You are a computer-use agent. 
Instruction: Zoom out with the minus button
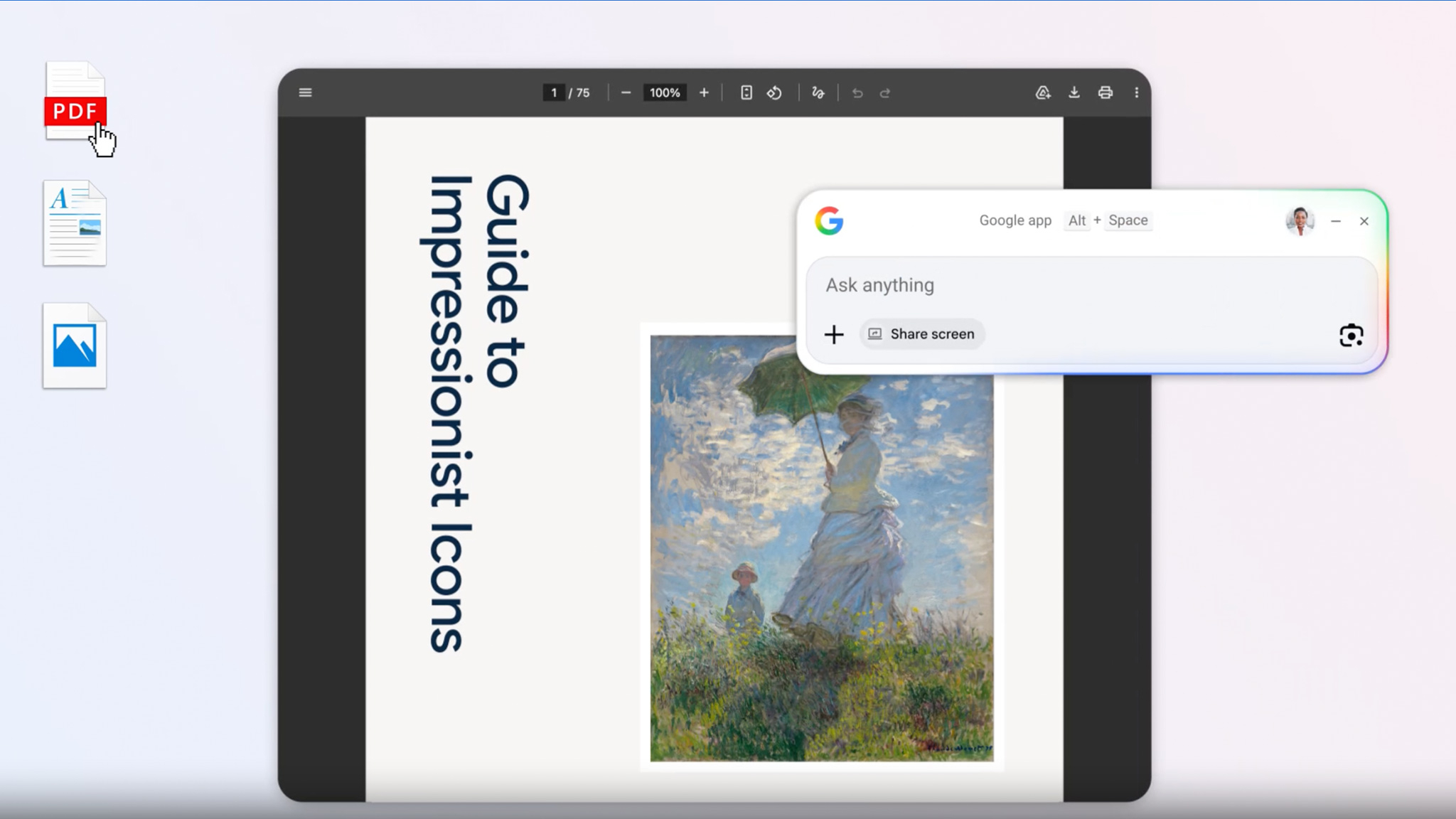click(x=626, y=92)
